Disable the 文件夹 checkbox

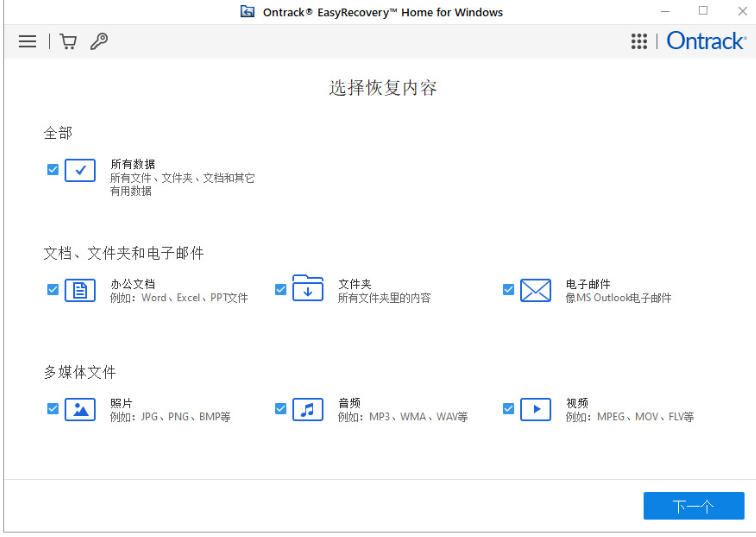[x=281, y=290]
